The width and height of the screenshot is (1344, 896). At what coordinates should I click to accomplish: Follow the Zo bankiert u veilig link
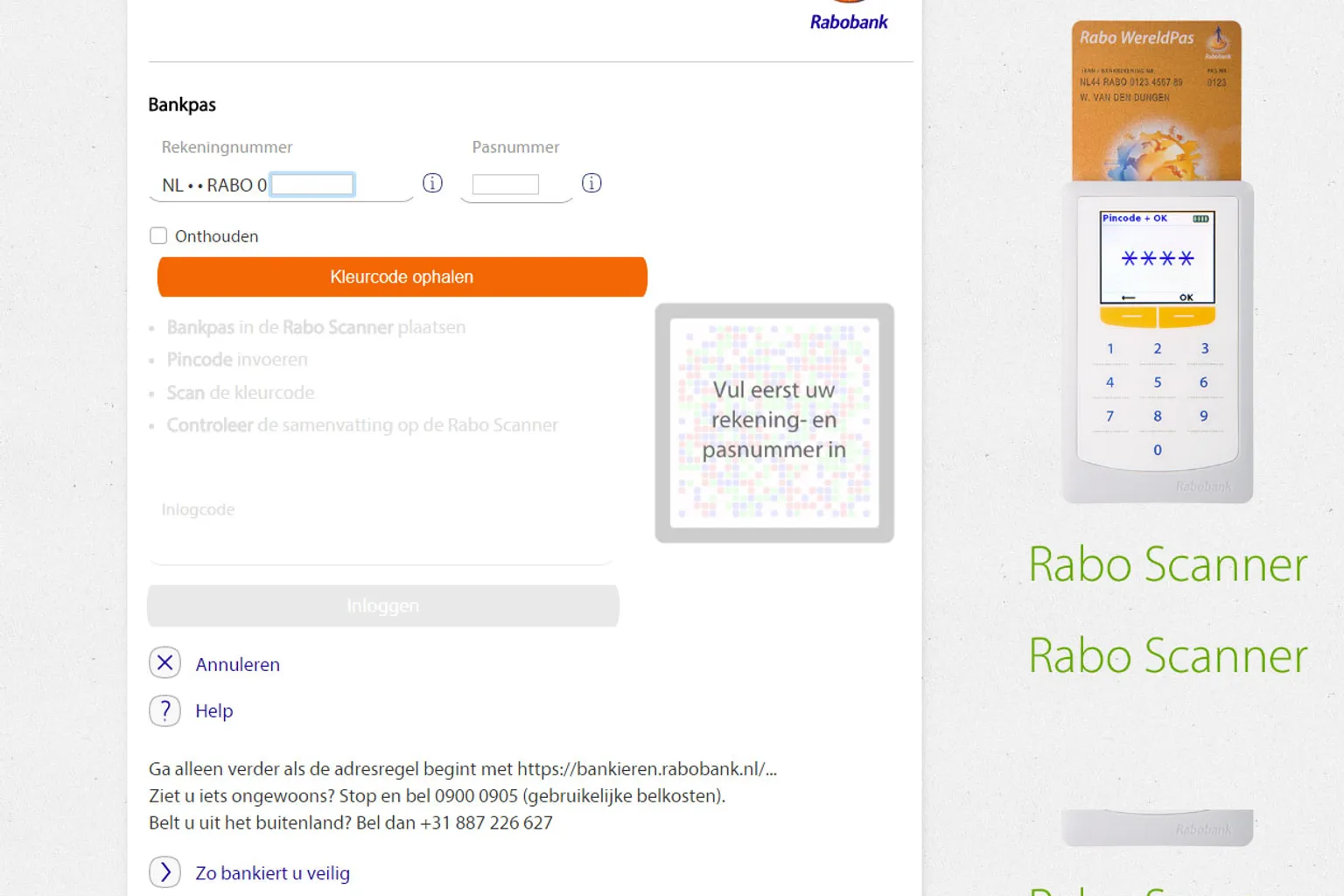click(272, 873)
